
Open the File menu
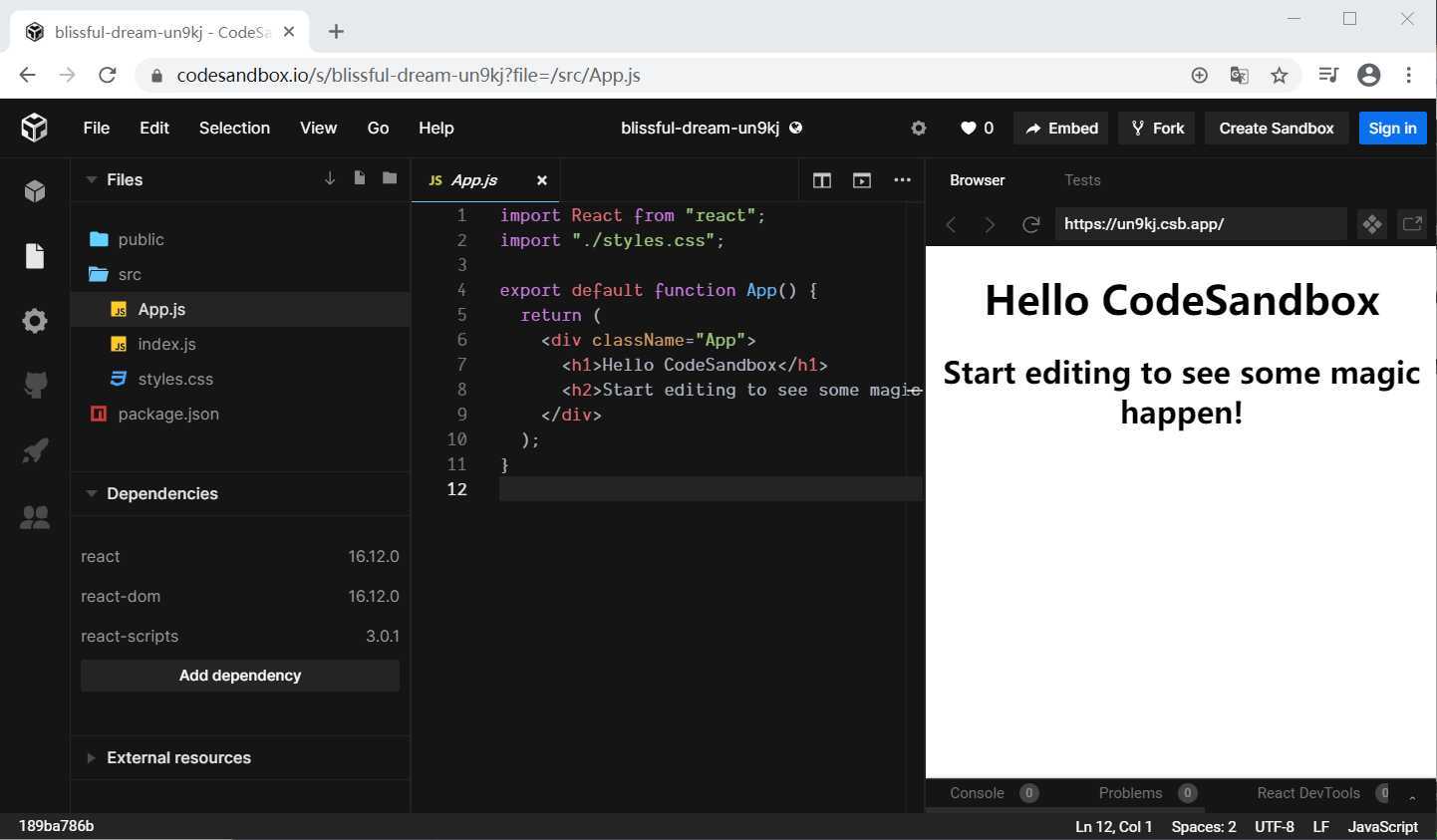(97, 128)
